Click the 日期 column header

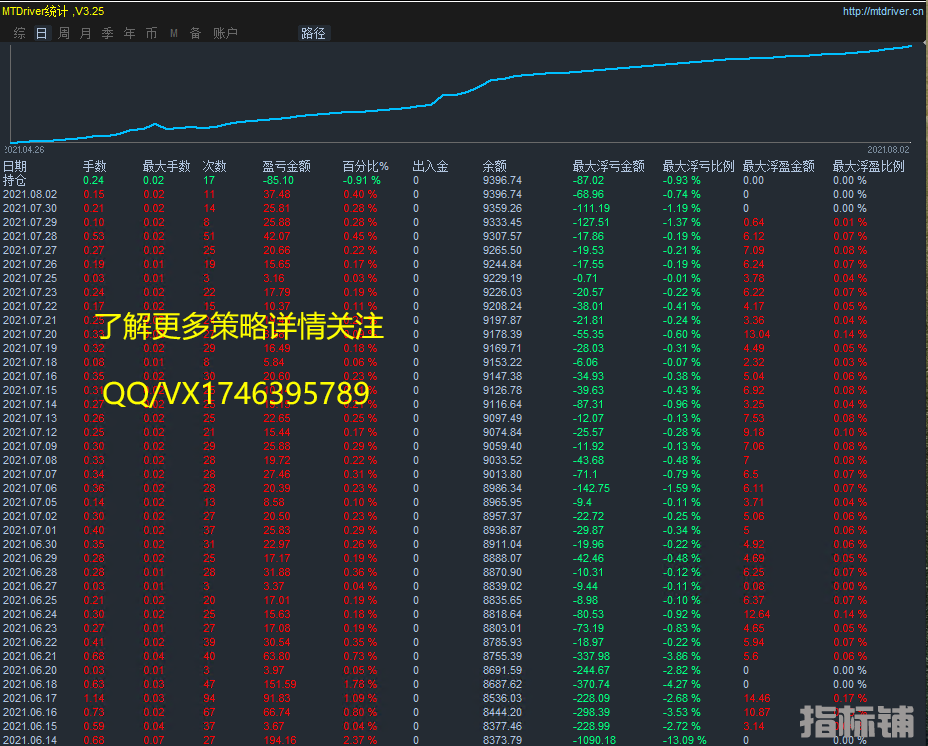15,166
